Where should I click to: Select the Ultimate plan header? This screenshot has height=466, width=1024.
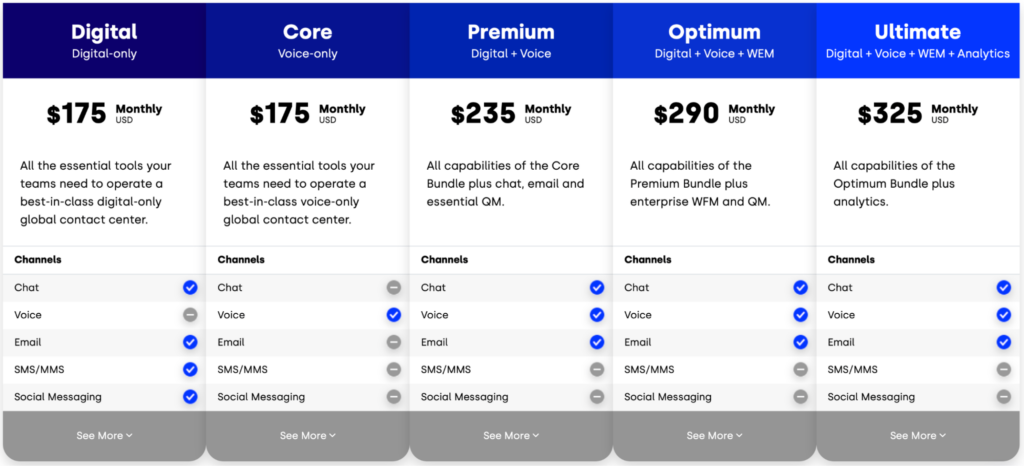pyautogui.click(x=918, y=40)
